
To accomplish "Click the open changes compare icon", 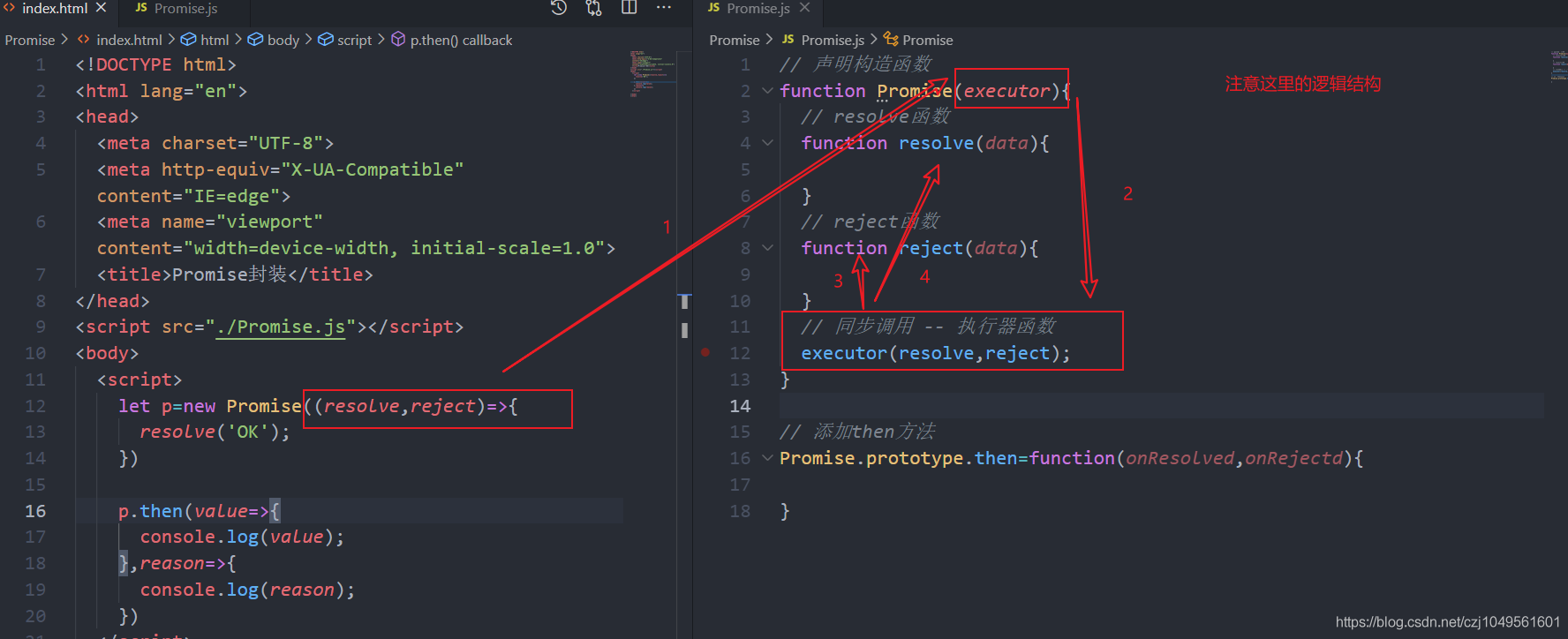I will [x=594, y=8].
